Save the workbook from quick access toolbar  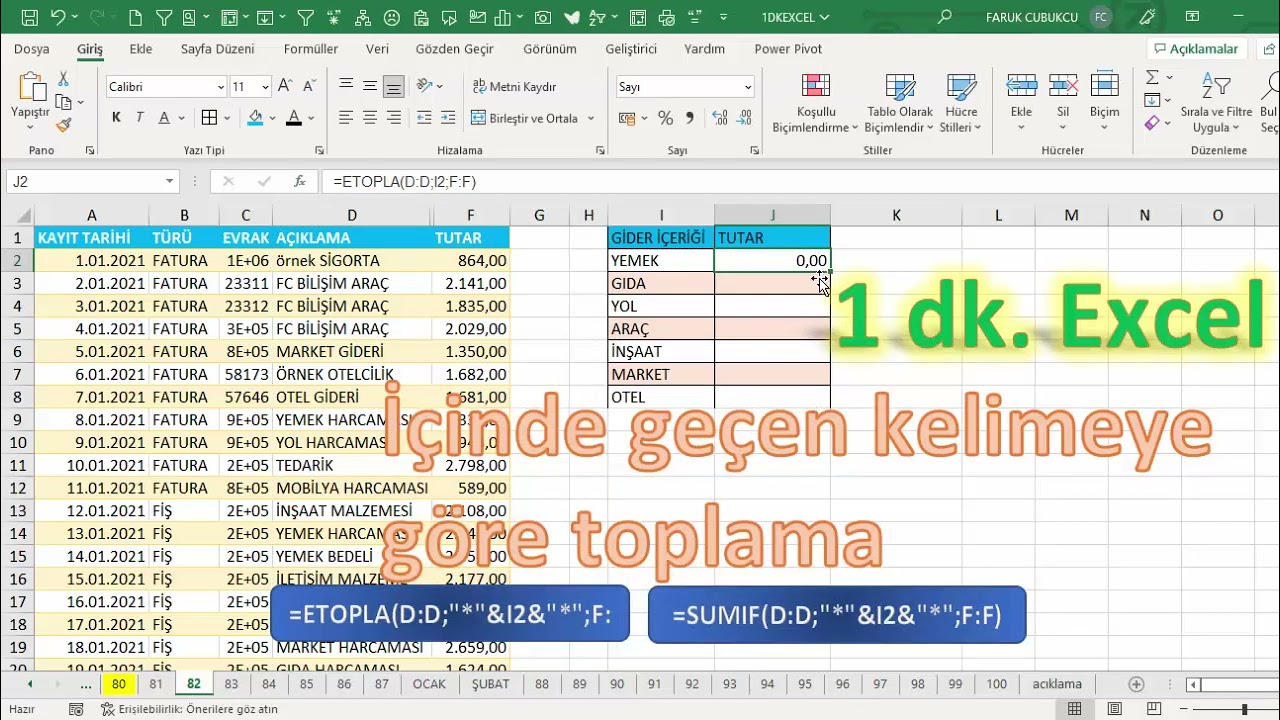tap(29, 17)
